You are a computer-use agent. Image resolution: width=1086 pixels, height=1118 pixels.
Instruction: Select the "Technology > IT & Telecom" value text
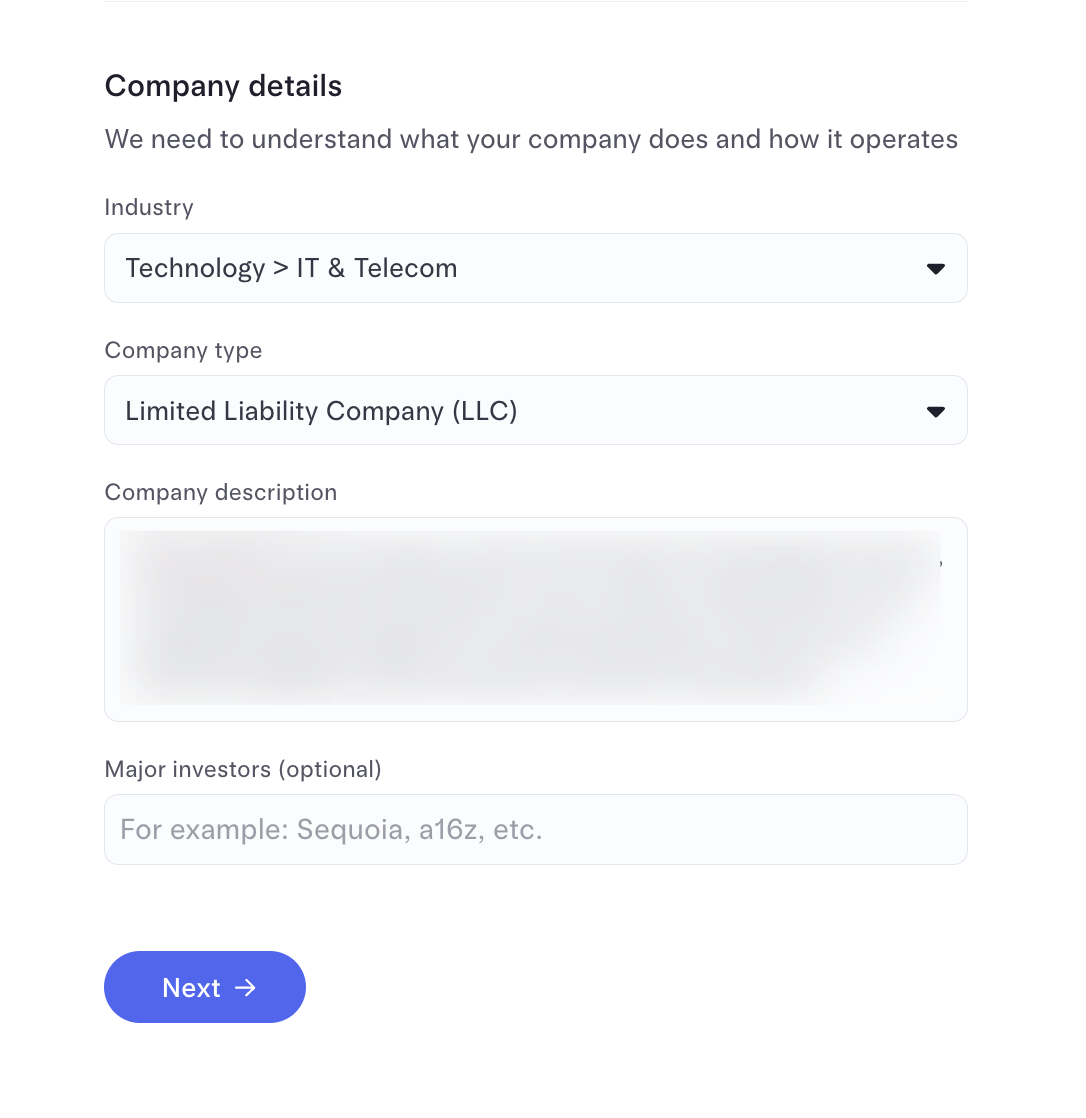point(291,268)
